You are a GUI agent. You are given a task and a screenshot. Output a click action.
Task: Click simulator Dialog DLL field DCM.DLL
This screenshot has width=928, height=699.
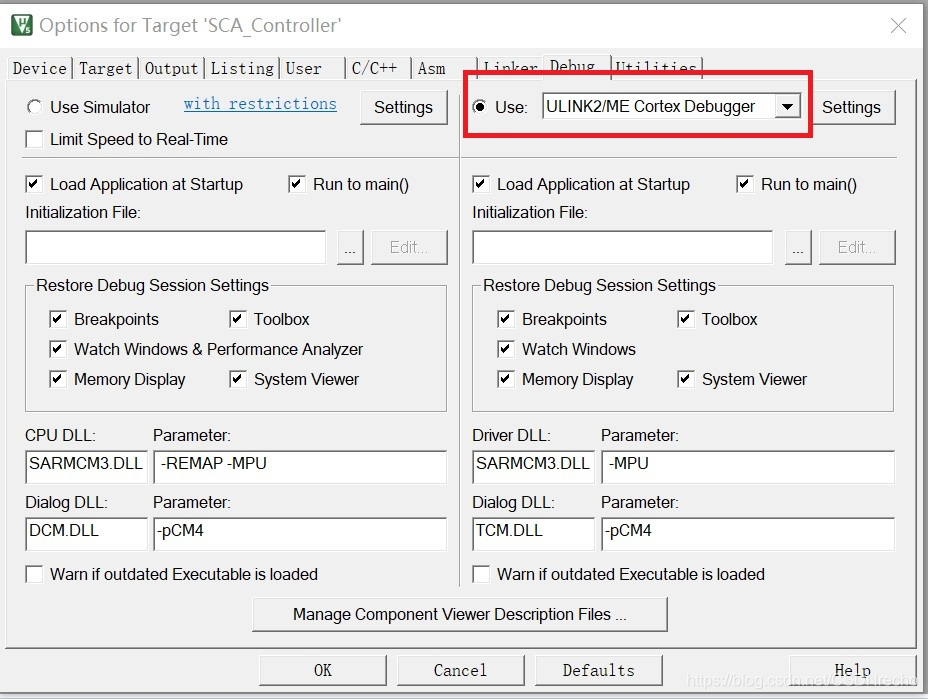coord(86,533)
